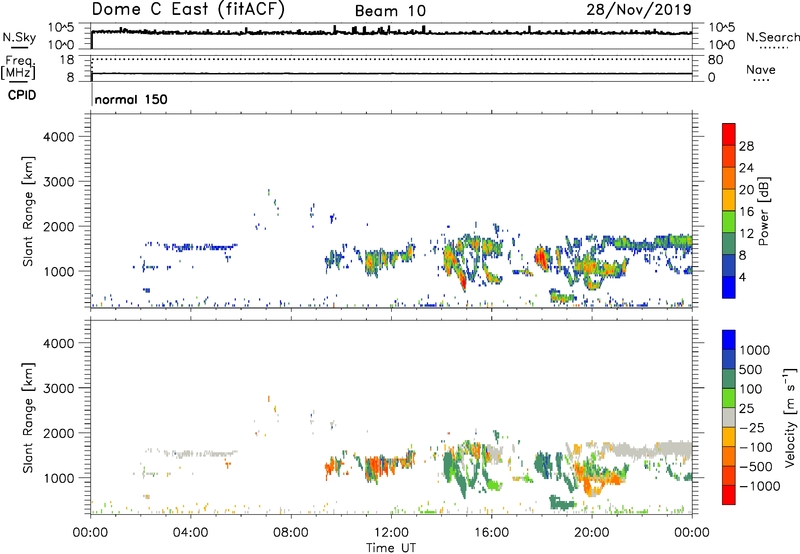Click the '80' tick on Nave axis
Viewport: 800px width, 554px height.
point(715,60)
